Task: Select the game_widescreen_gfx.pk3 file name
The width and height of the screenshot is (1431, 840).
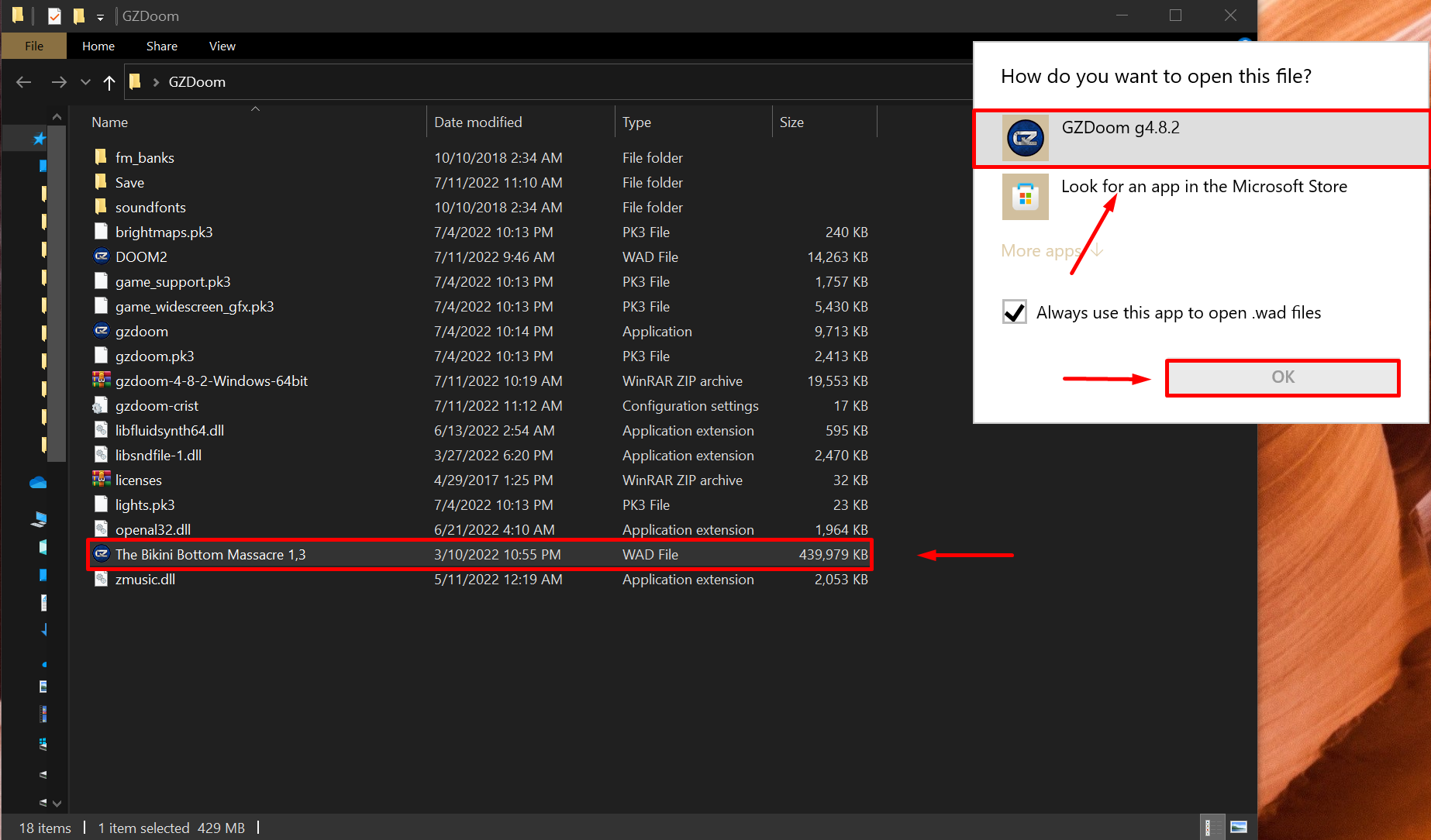Action: click(195, 306)
